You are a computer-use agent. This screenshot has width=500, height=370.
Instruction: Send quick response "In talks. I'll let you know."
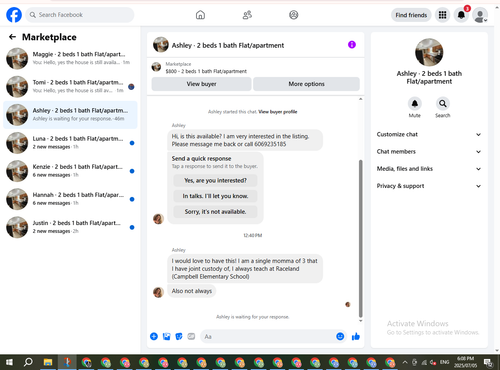click(215, 196)
